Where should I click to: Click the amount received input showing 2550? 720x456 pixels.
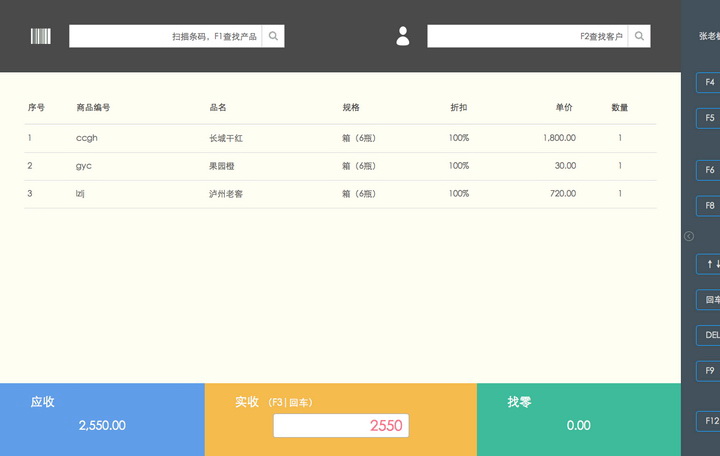coord(341,425)
